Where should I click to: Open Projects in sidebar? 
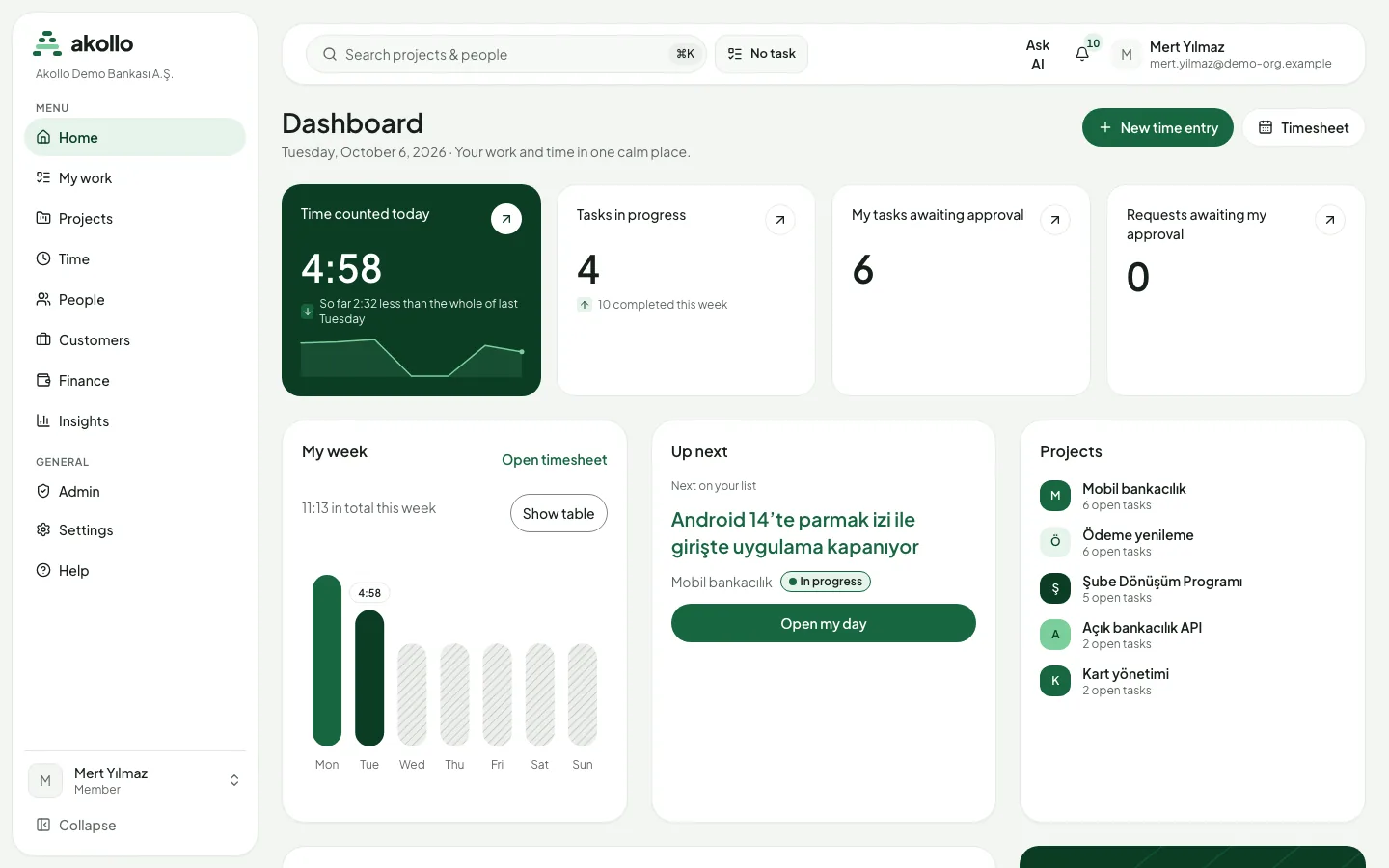pyautogui.click(x=135, y=218)
